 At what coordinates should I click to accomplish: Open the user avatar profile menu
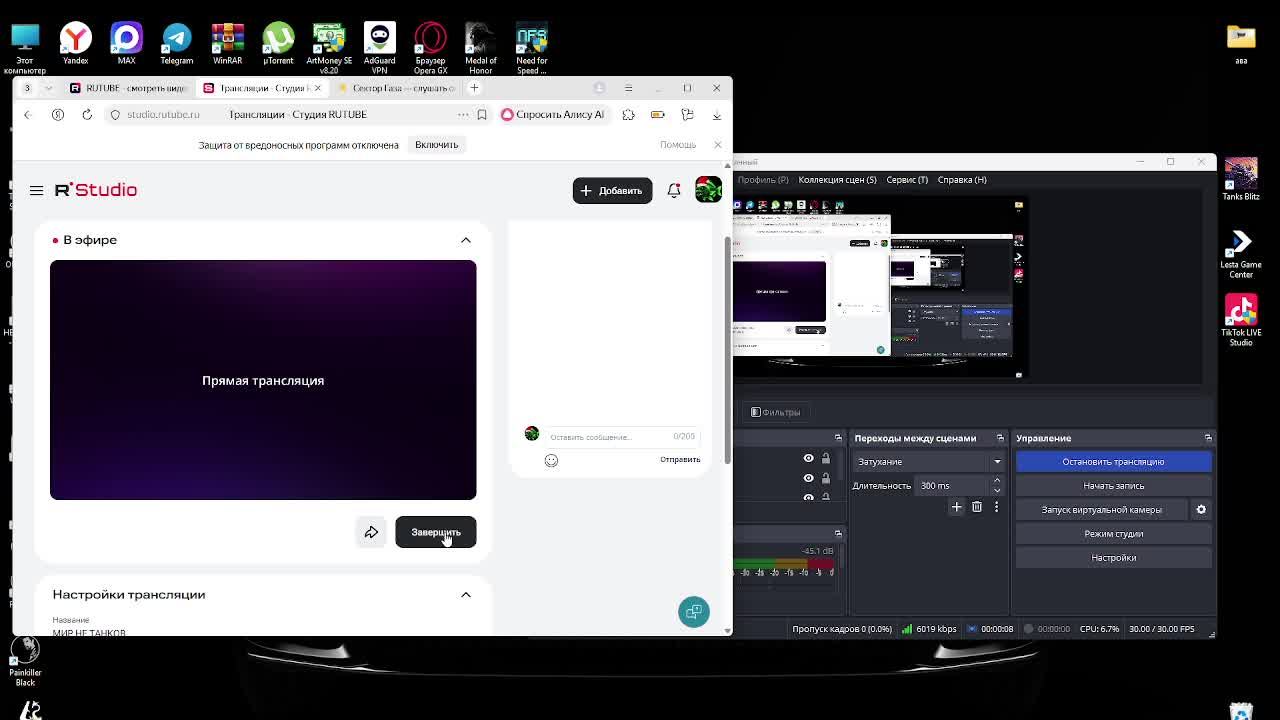click(x=708, y=190)
